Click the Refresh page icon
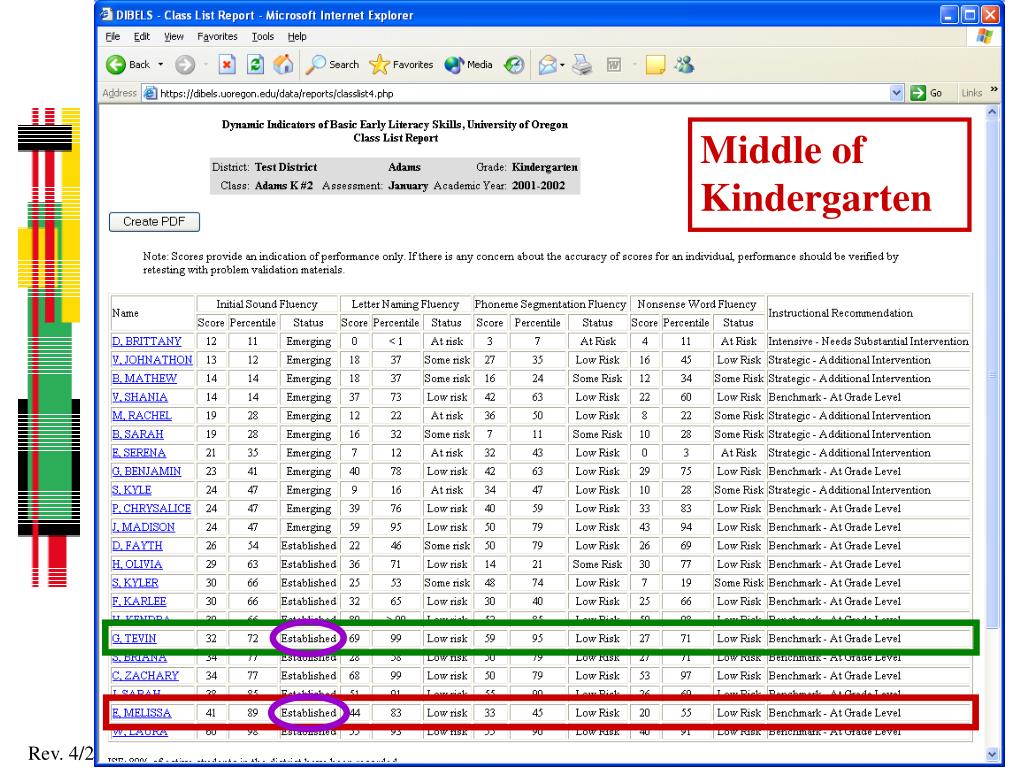1024x768 pixels. coord(255,64)
